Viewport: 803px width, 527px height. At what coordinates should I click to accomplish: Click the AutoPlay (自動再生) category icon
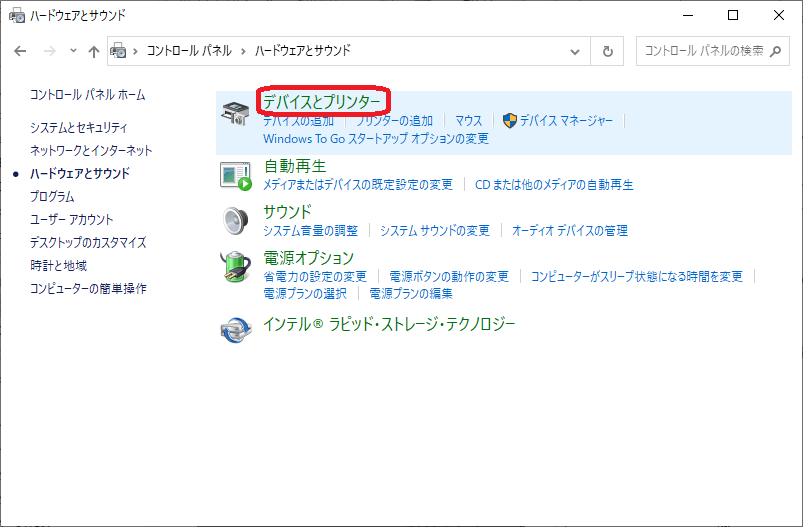click(x=236, y=175)
